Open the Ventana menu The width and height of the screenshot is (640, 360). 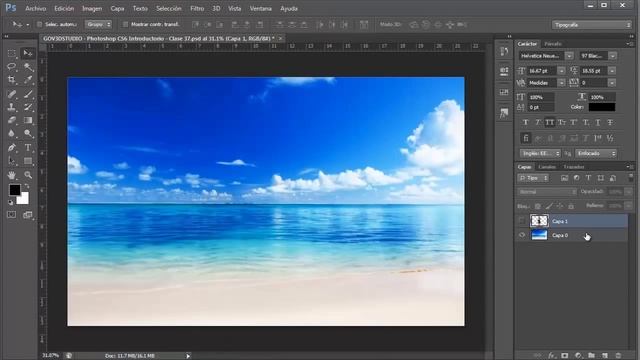[x=260, y=8]
